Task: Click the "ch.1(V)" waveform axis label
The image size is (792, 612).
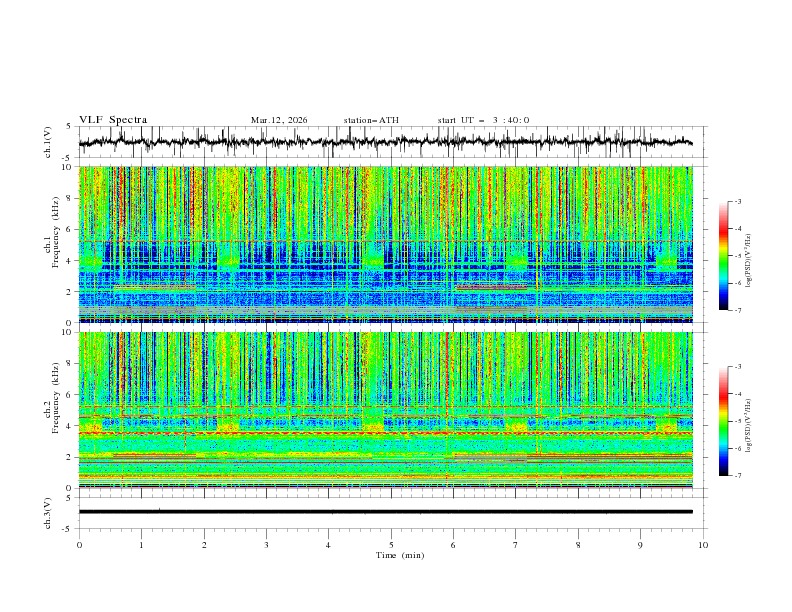Action: click(x=48, y=142)
